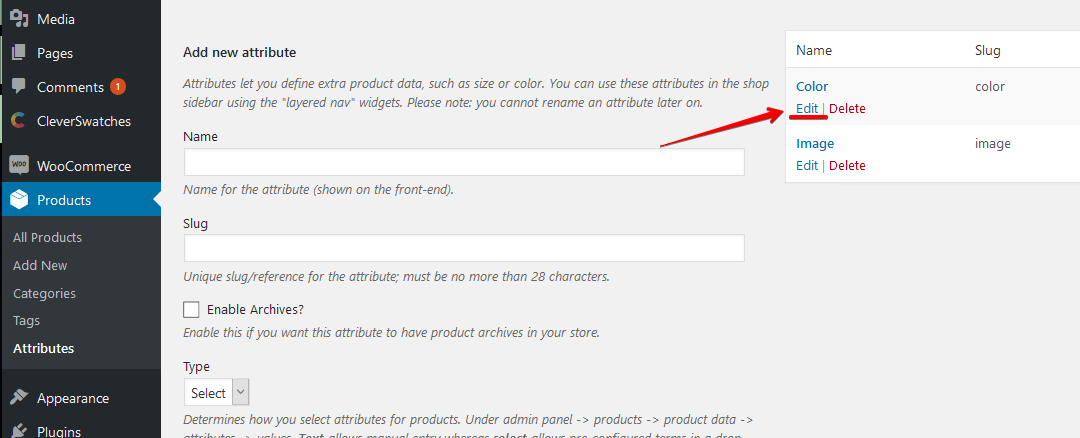
Task: Click the Pages icon in sidebar
Action: (19, 52)
